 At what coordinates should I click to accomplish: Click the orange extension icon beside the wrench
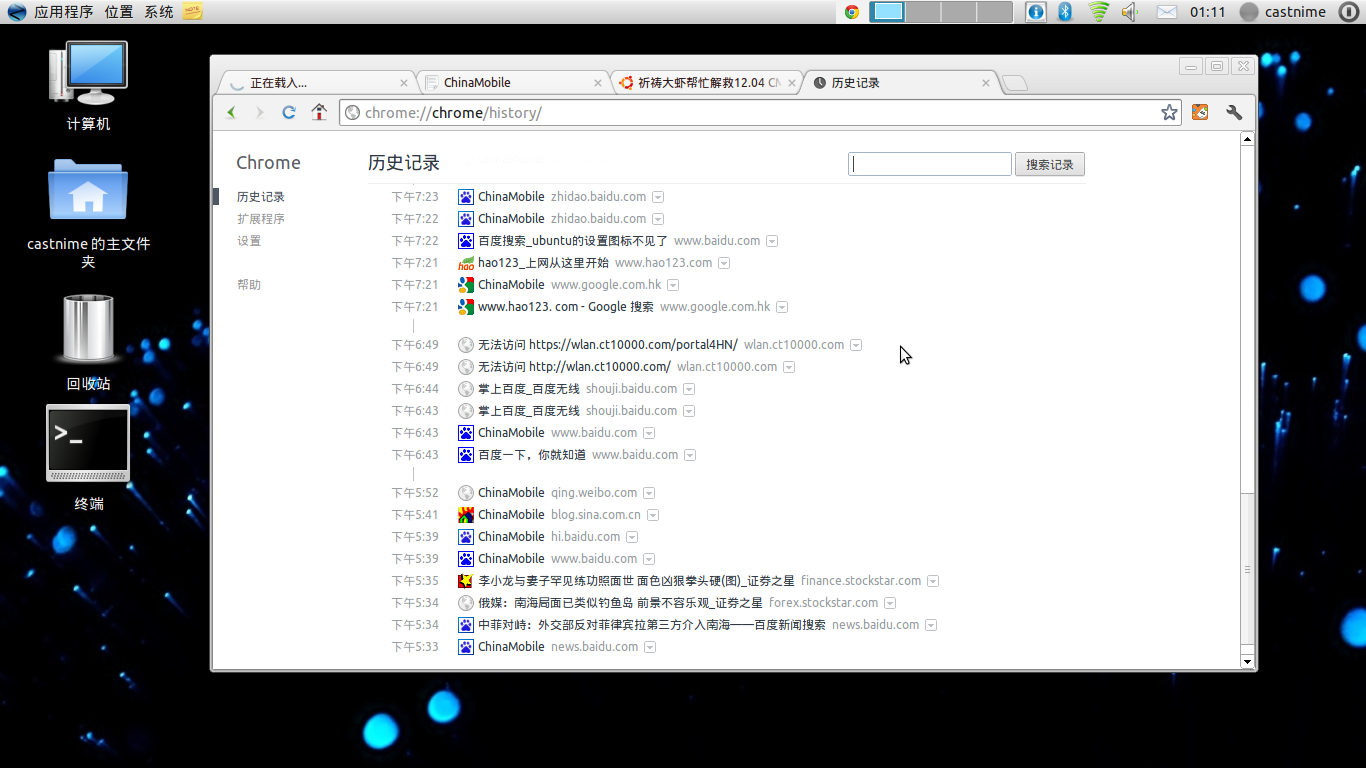click(1200, 112)
